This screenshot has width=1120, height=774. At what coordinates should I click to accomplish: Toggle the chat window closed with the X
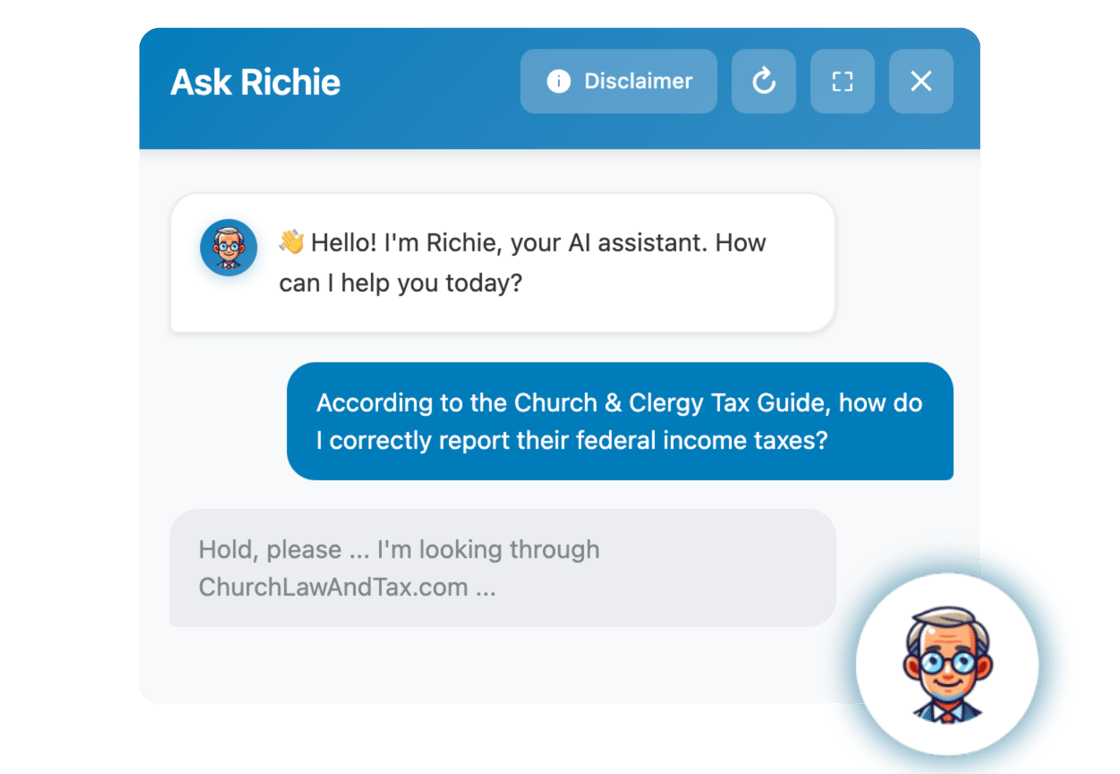click(920, 82)
